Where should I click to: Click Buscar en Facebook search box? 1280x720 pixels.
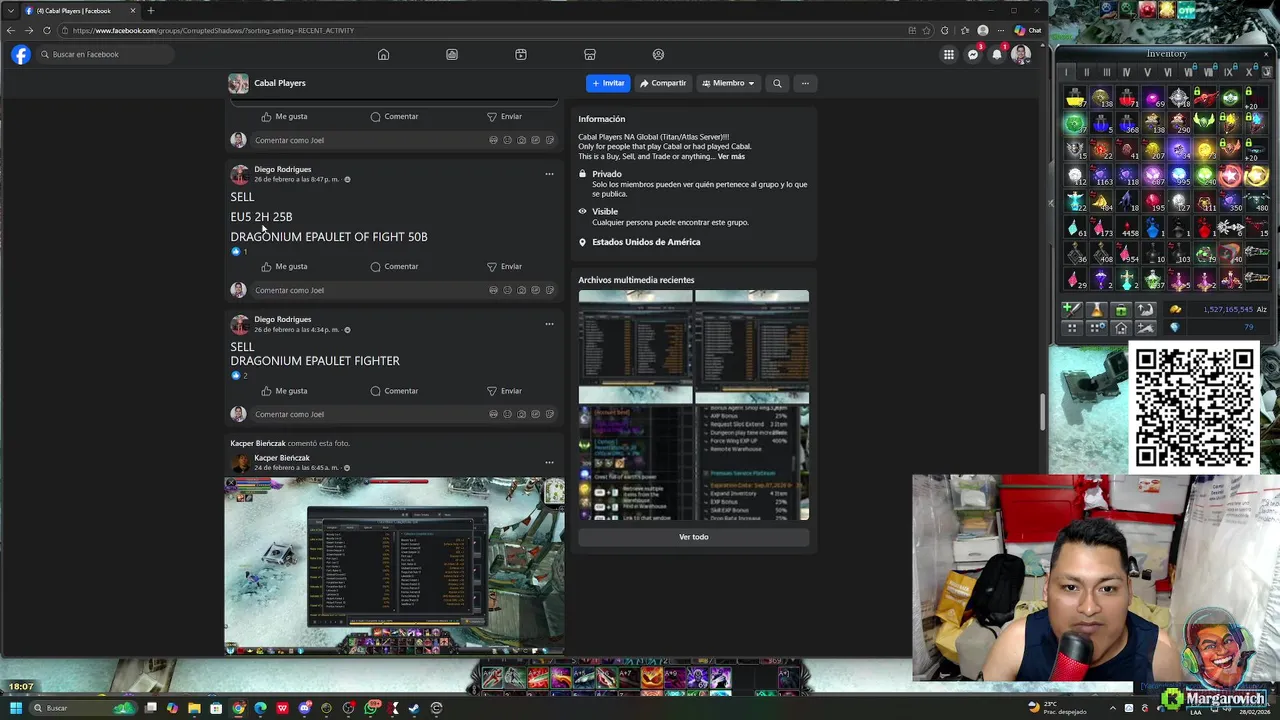[x=105, y=55]
